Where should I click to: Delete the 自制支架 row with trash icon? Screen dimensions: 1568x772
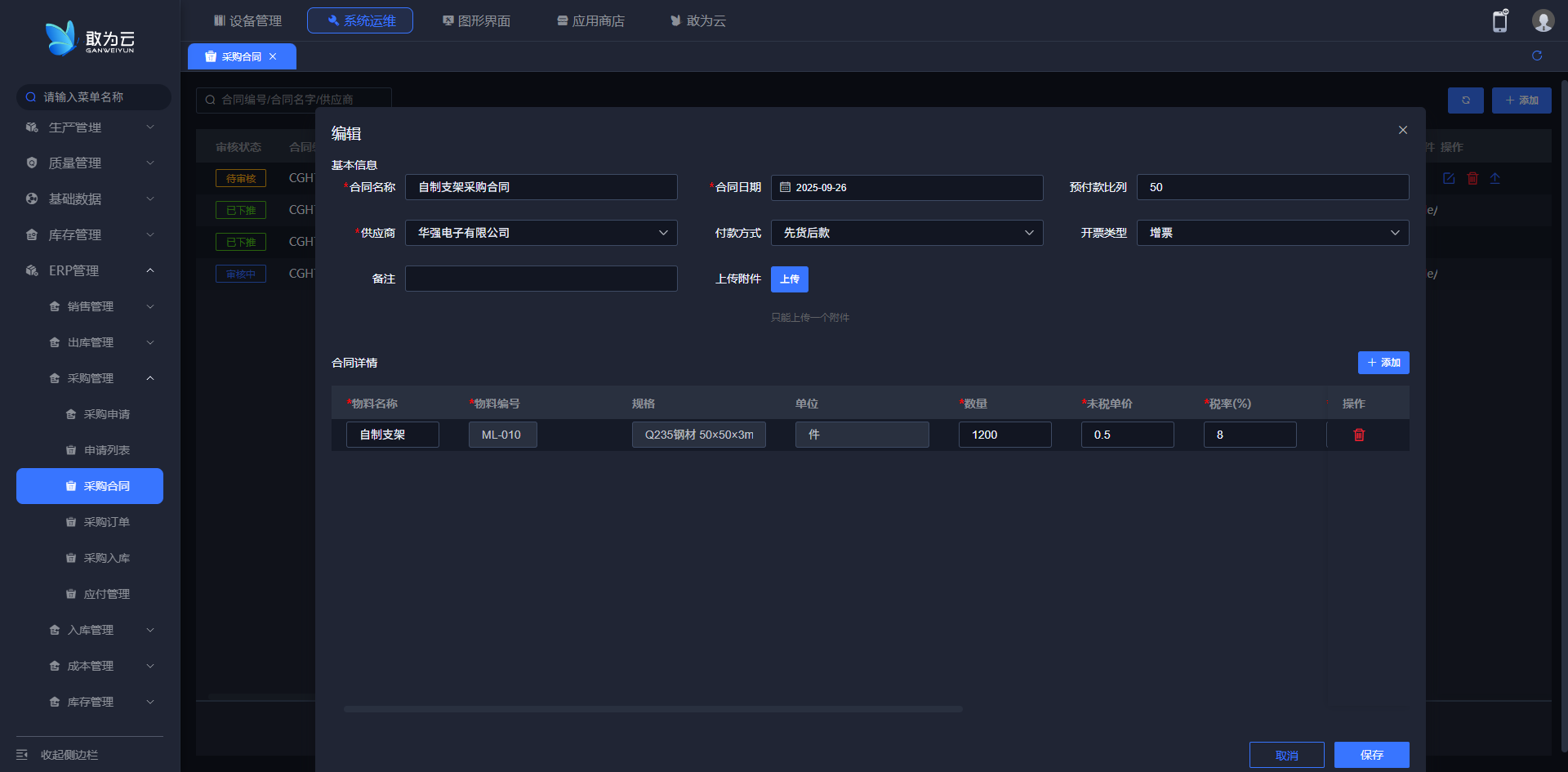click(x=1359, y=435)
